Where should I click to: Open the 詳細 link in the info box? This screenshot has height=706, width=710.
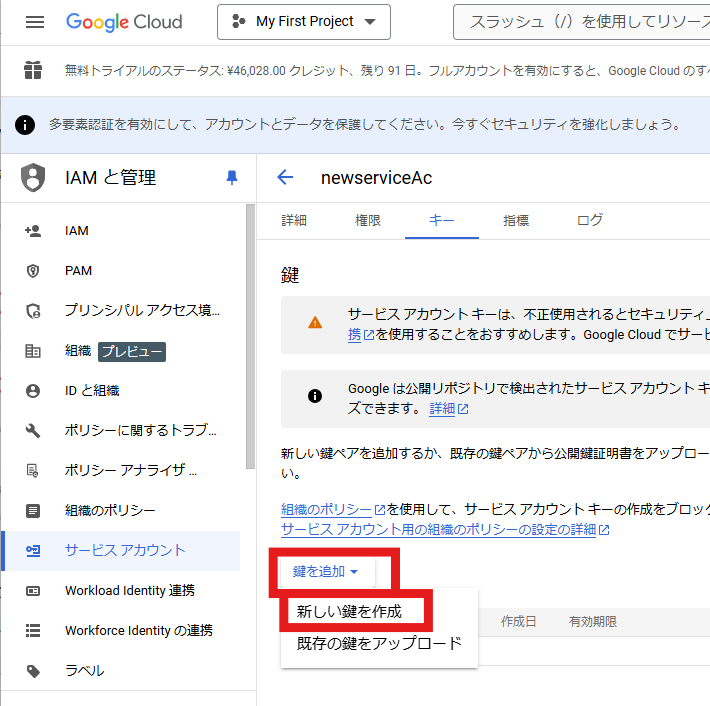(448, 408)
